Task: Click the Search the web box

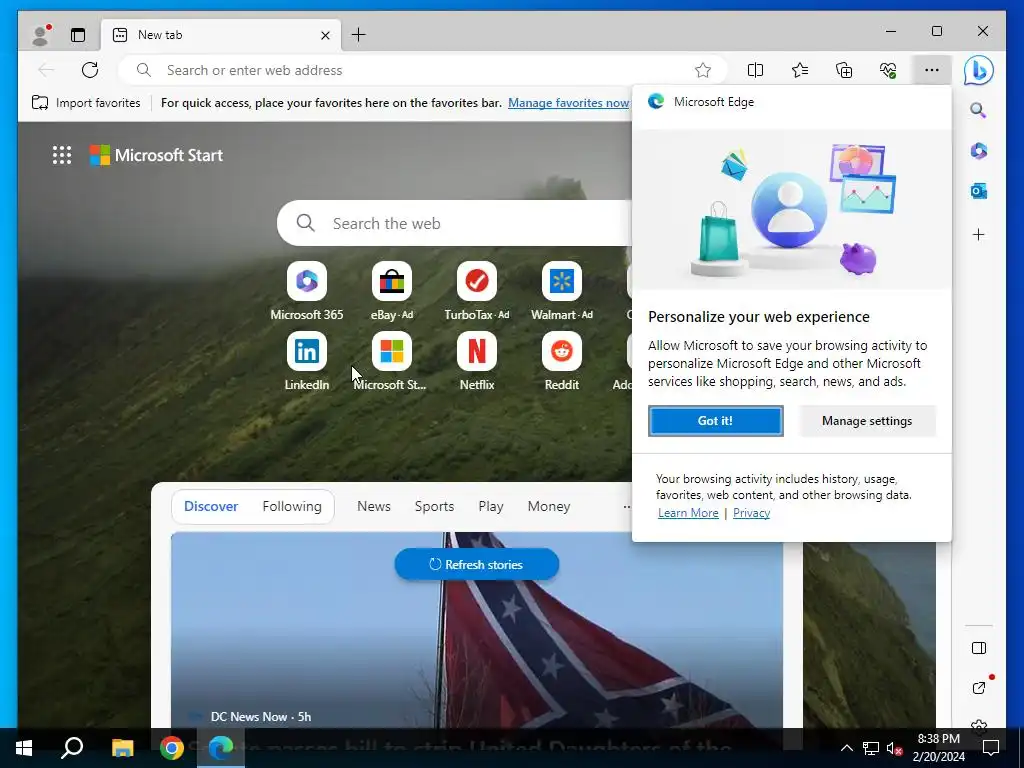Action: pyautogui.click(x=455, y=223)
